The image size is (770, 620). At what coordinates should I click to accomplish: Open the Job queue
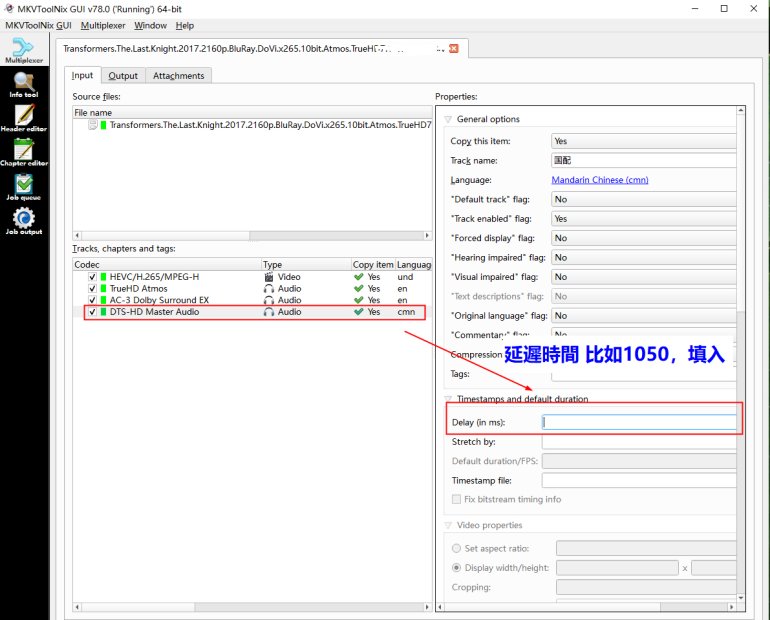point(24,188)
